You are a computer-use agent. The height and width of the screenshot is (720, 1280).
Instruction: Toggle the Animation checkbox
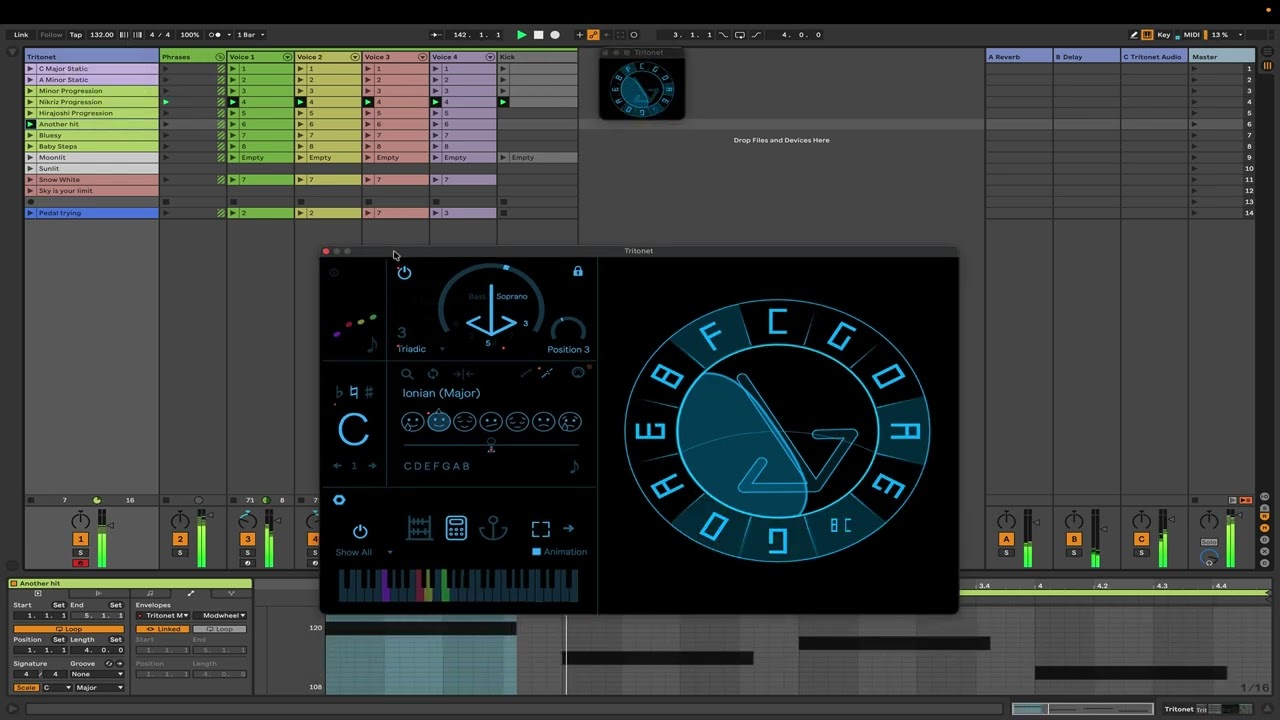click(x=536, y=552)
